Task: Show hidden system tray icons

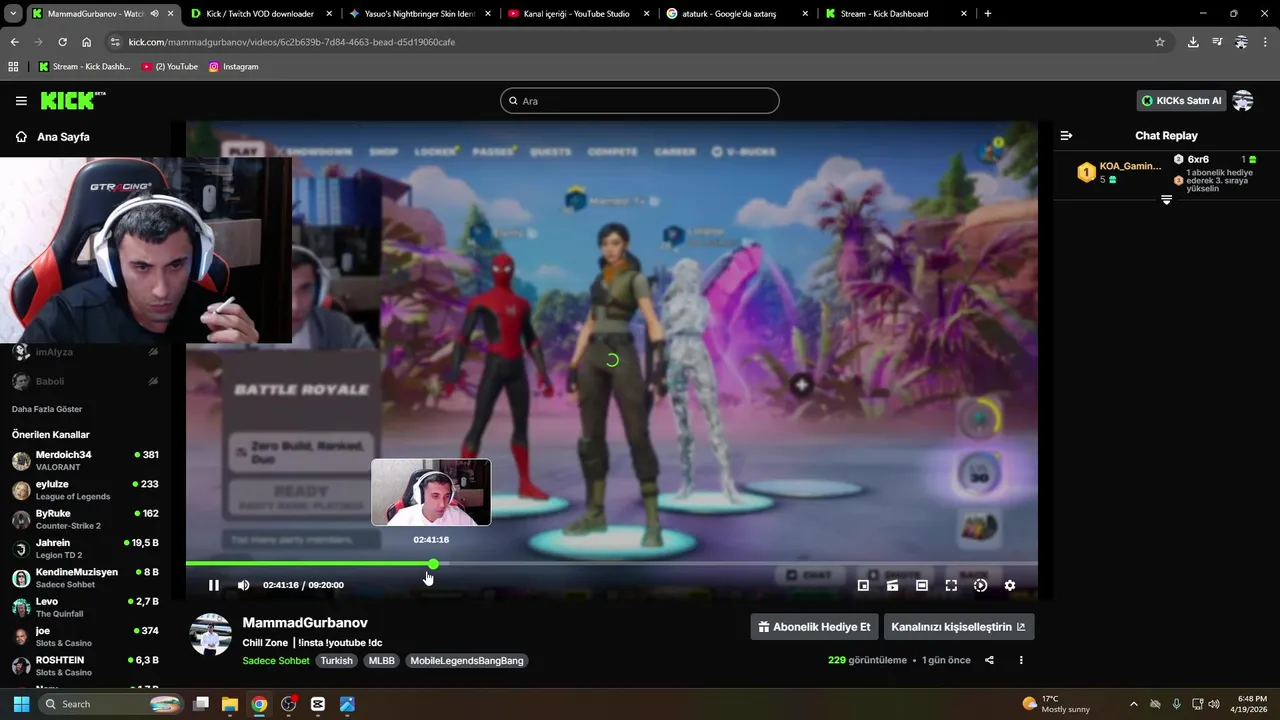Action: tap(1133, 704)
